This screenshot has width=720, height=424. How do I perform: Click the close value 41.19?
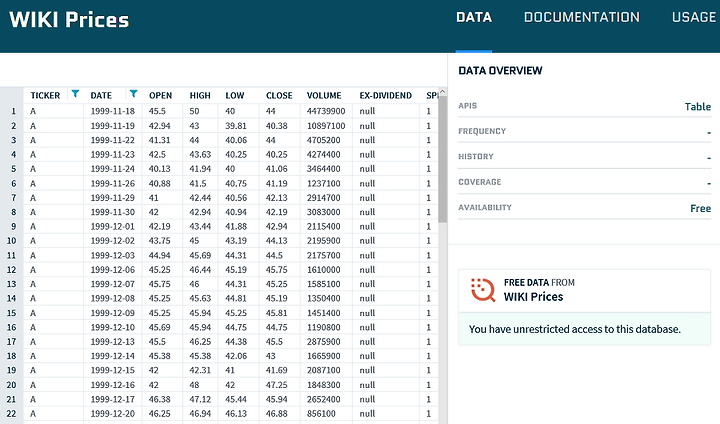click(277, 184)
